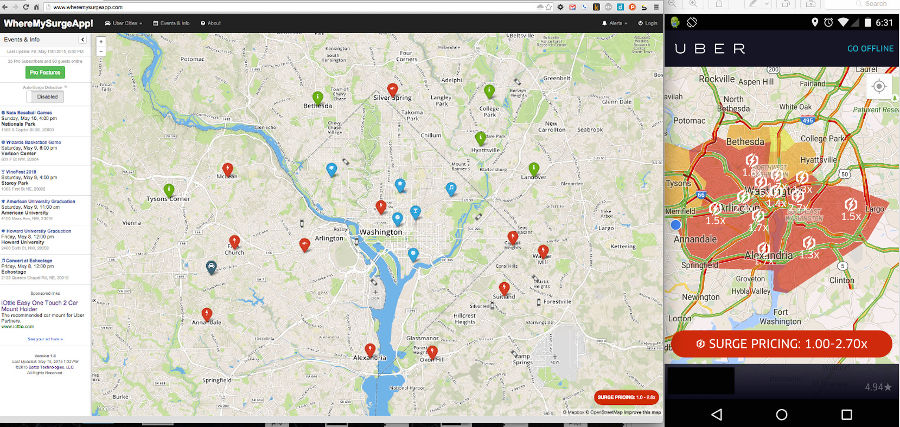Click the red McLean surge pin
Viewport: 900px width, 427px height.
pos(227,169)
